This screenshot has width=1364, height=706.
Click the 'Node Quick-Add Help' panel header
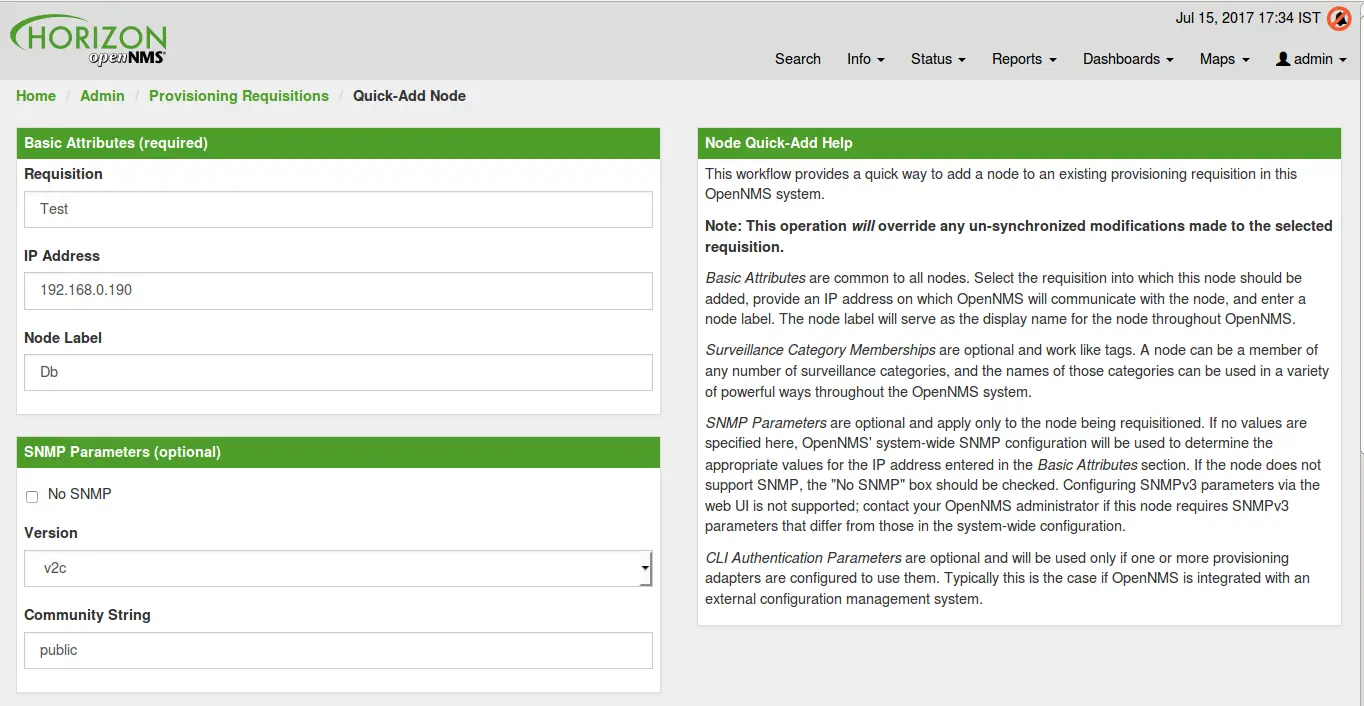pos(1019,143)
